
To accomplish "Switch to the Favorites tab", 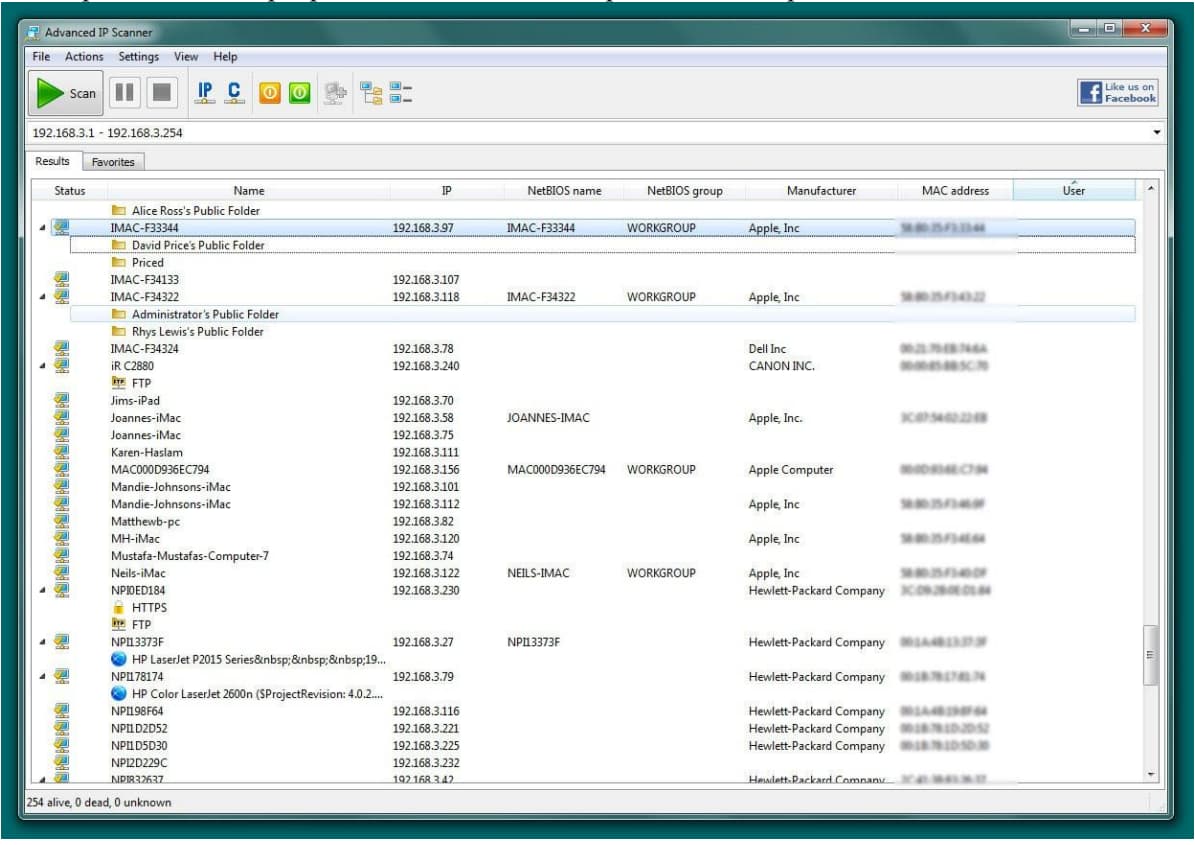I will pos(112,161).
